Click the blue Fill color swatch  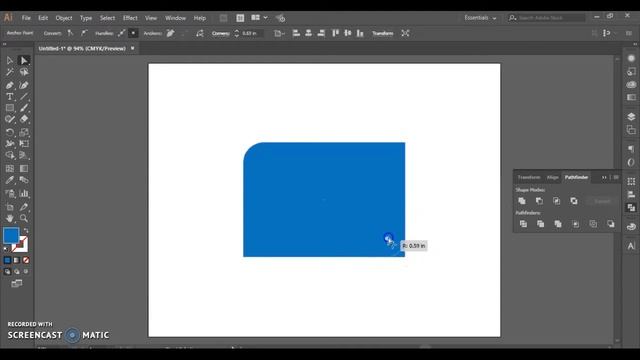pyautogui.click(x=11, y=236)
